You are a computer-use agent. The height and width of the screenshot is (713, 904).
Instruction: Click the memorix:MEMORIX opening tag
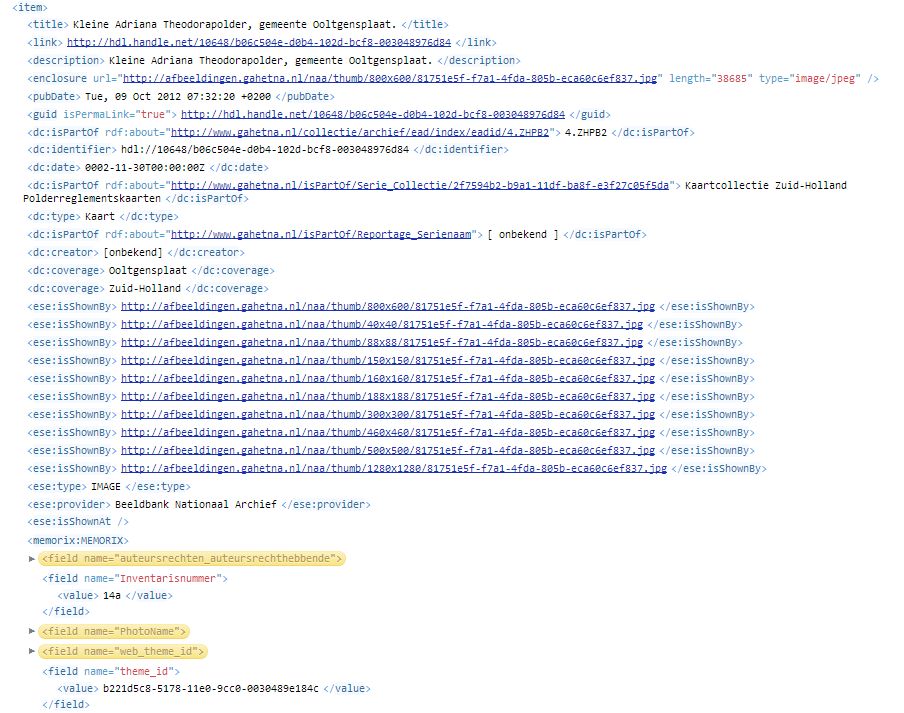(78, 540)
